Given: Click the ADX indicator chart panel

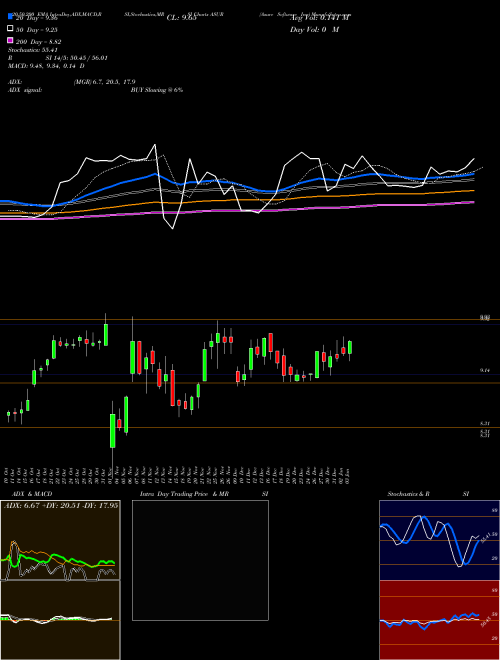Looking at the screenshot, I should pyautogui.click(x=60, y=540).
